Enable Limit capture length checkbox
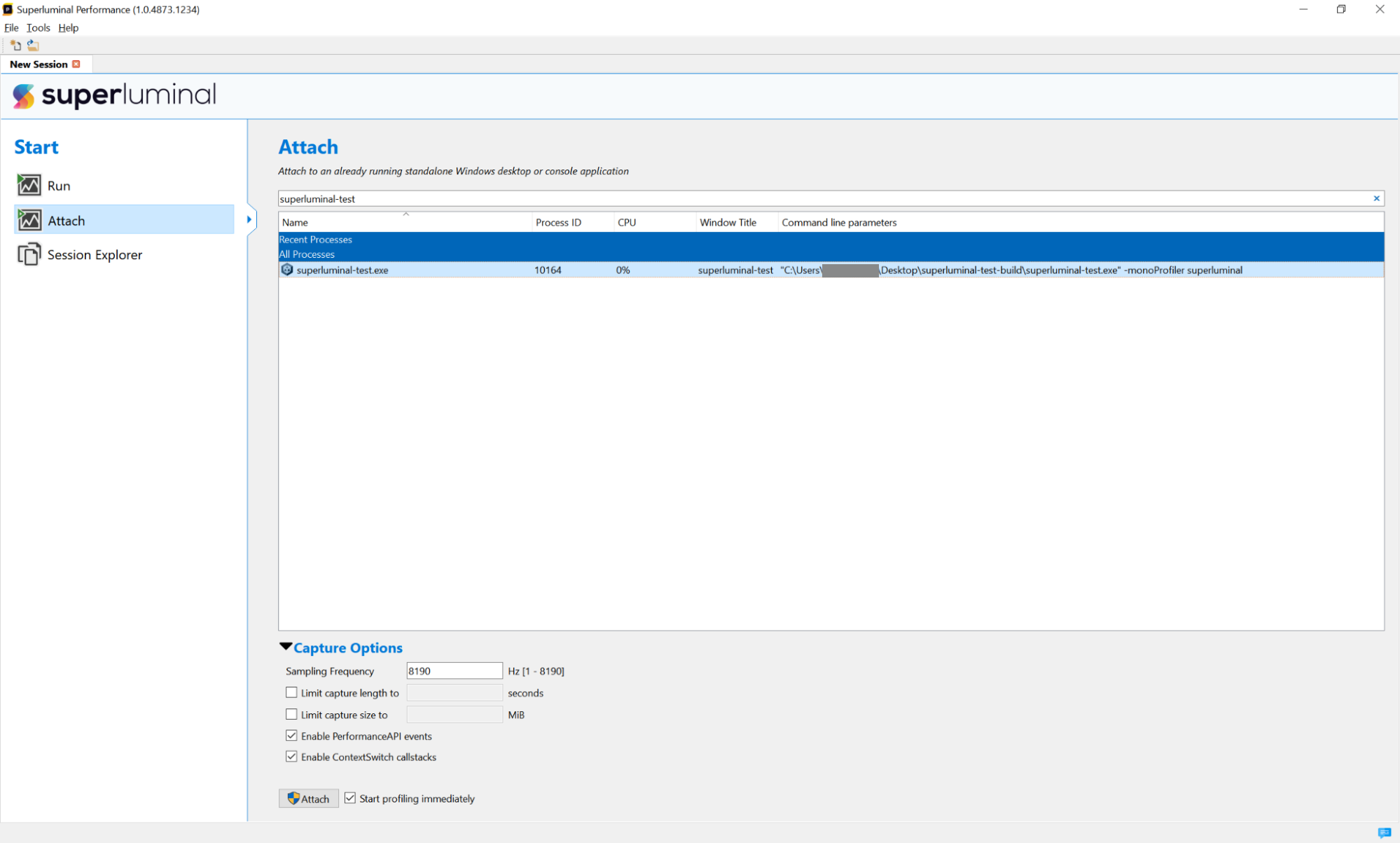 click(x=291, y=692)
